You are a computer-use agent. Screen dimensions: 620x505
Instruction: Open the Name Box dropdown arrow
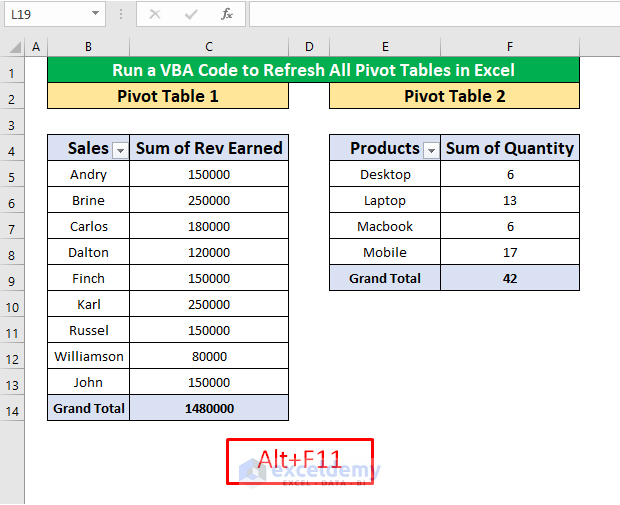point(95,14)
